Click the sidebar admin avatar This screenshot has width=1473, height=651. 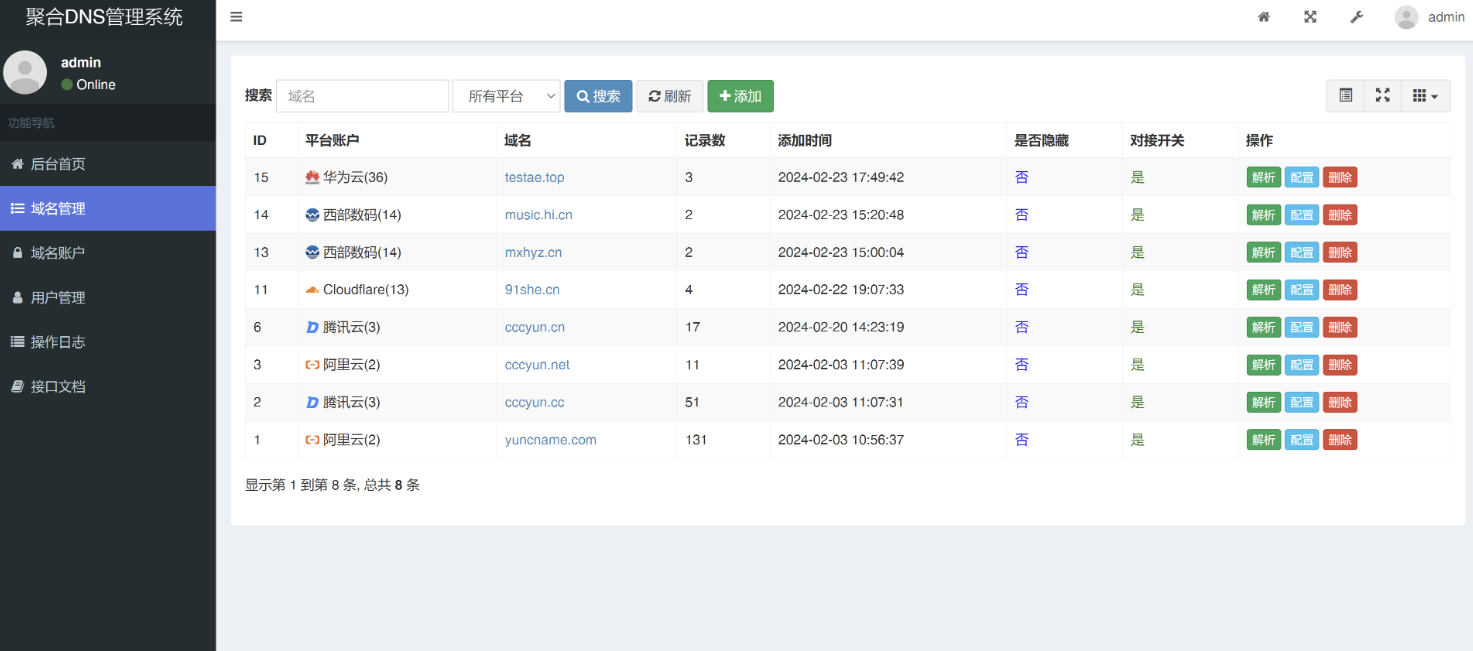(x=25, y=72)
